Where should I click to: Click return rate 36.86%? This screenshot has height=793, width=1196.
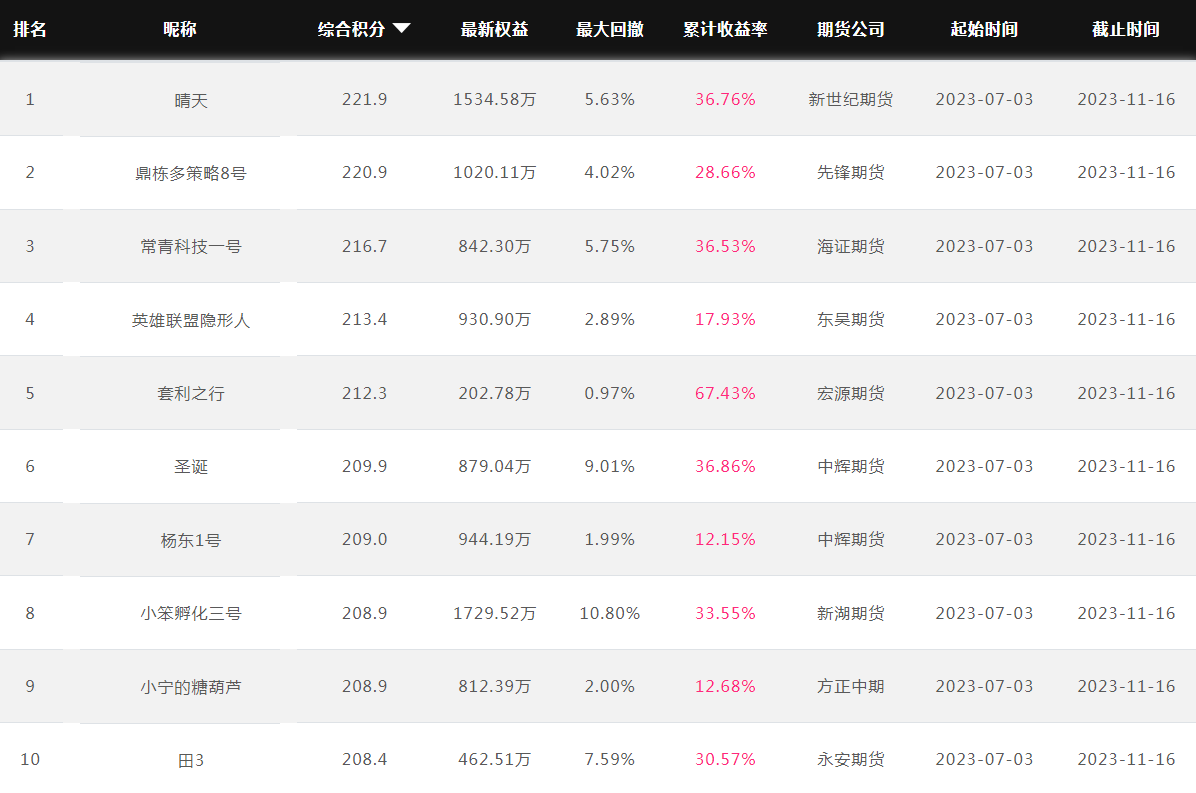725,466
